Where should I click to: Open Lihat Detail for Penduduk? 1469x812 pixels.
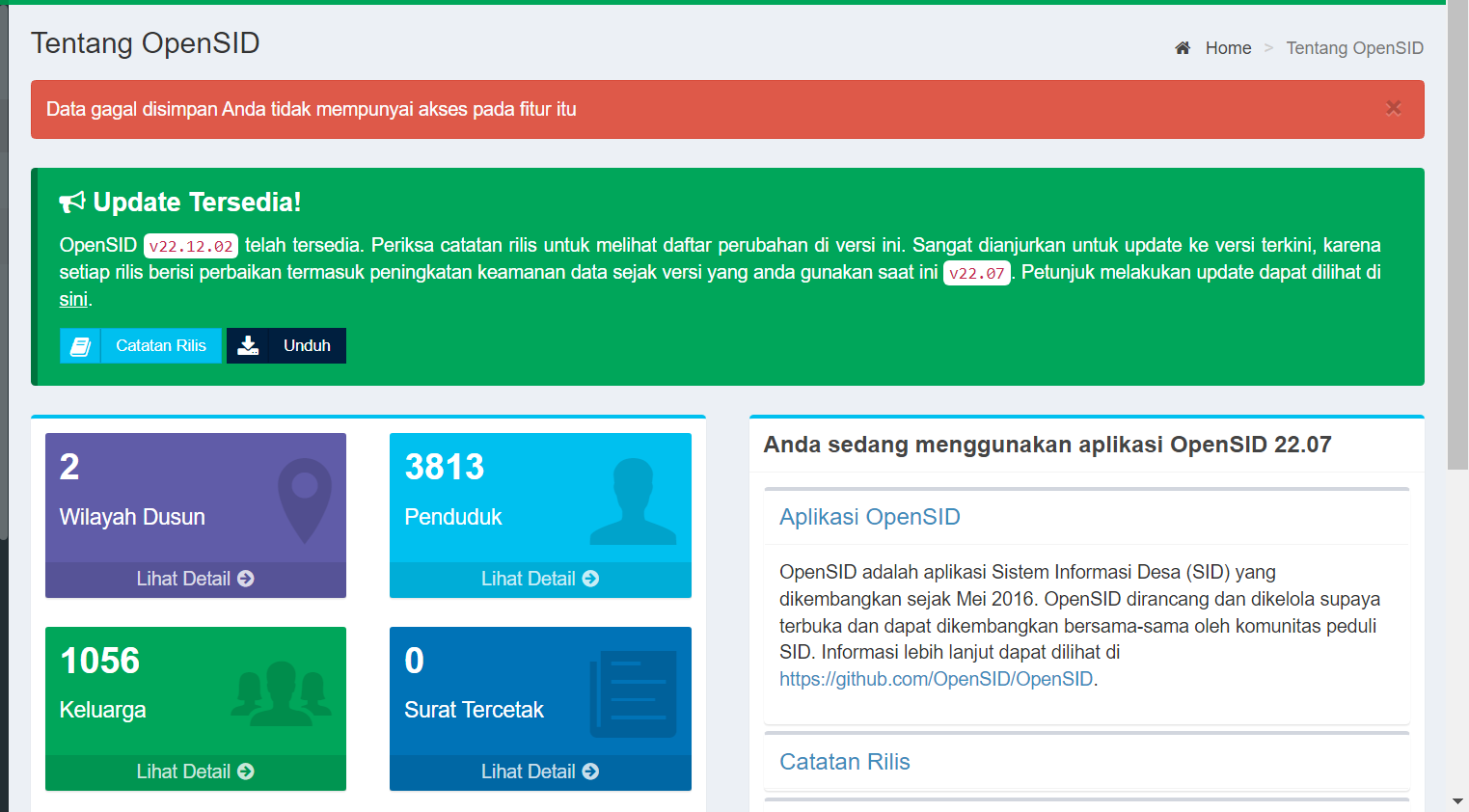[540, 579]
